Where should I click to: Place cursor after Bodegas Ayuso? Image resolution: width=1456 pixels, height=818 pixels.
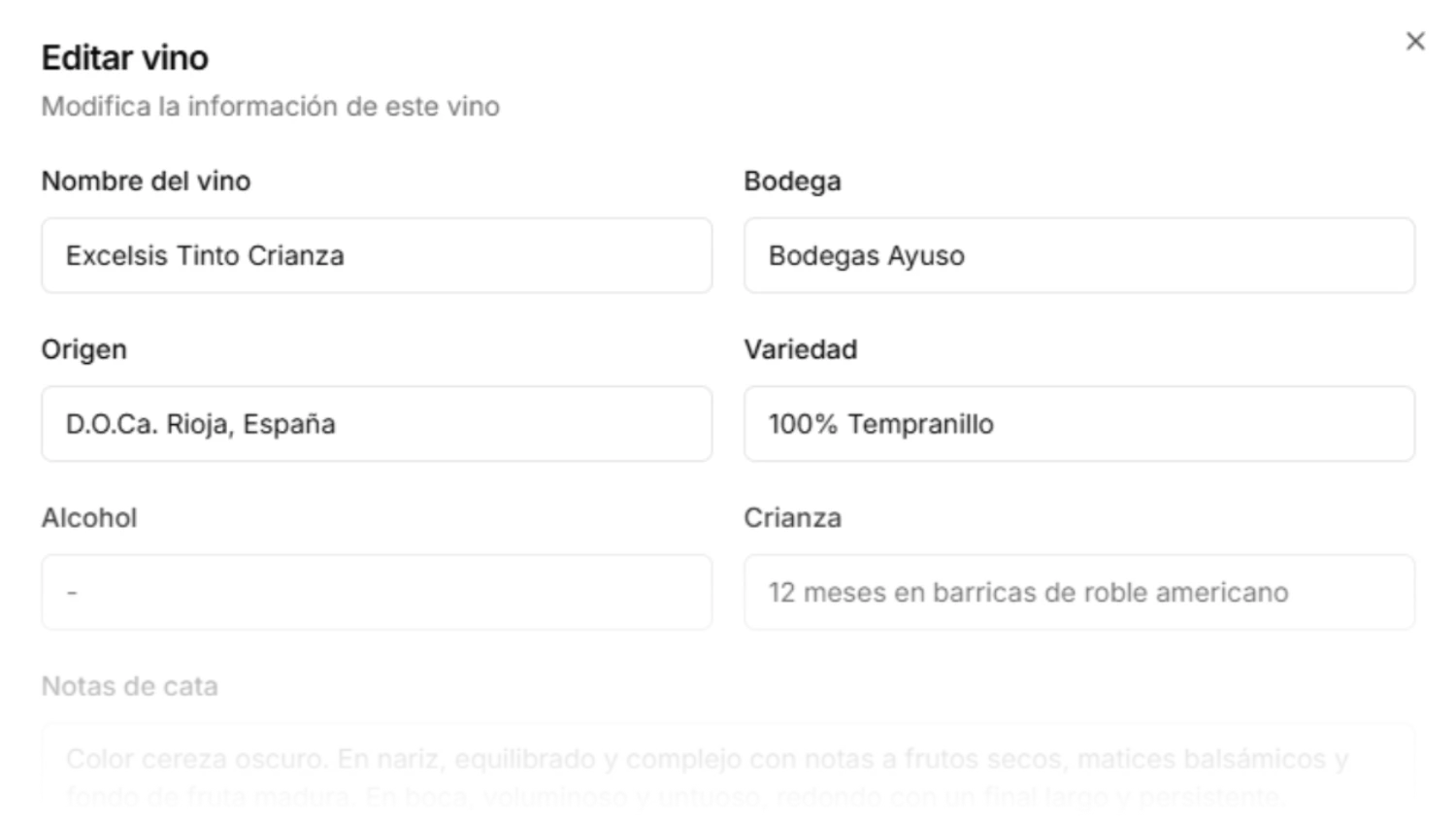tap(967, 255)
